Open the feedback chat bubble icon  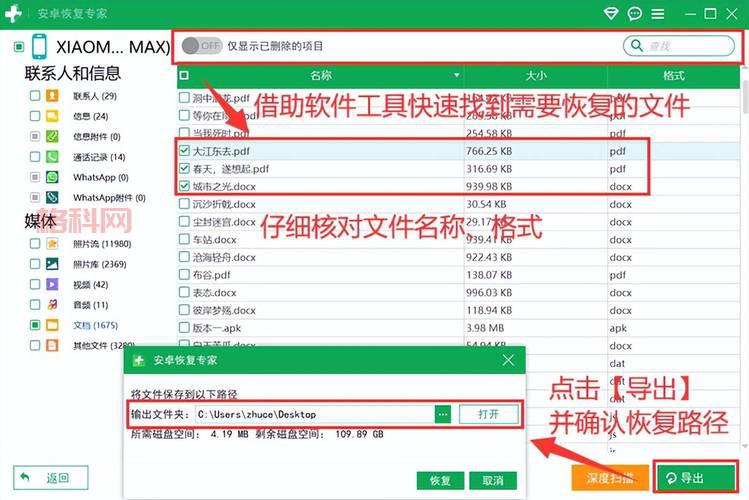(635, 14)
